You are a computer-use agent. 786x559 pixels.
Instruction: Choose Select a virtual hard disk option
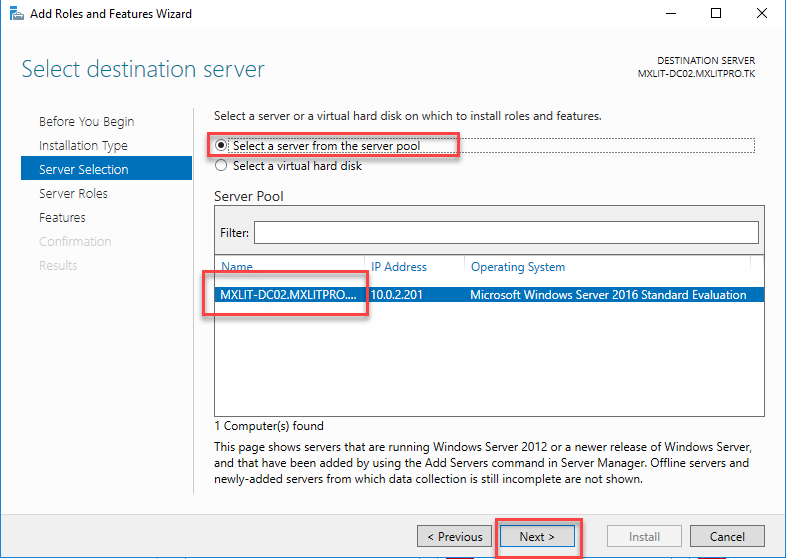point(222,166)
